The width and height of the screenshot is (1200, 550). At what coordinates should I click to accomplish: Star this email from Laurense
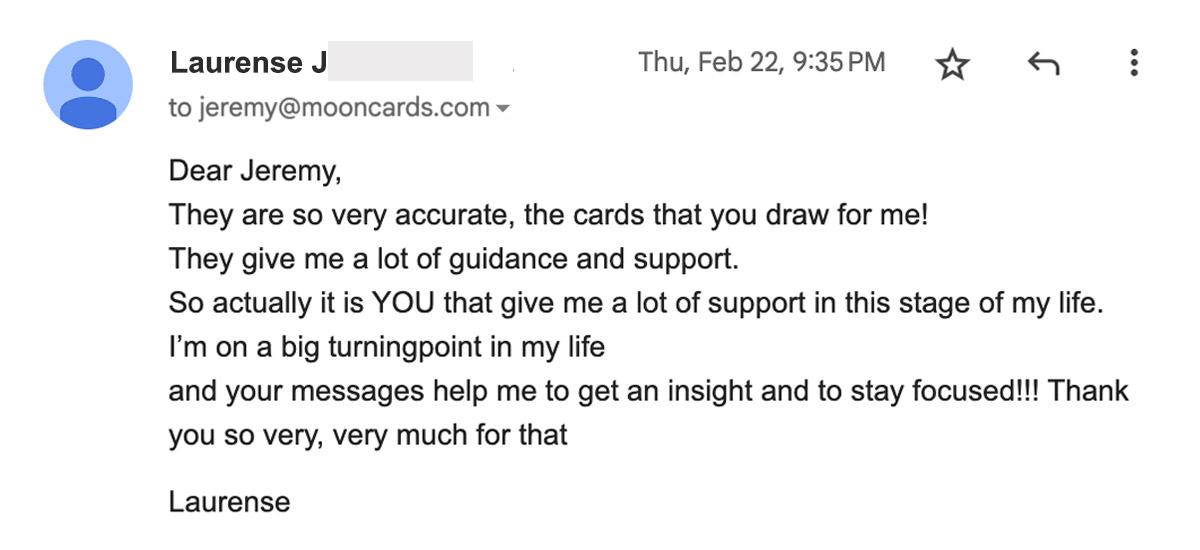[x=952, y=66]
